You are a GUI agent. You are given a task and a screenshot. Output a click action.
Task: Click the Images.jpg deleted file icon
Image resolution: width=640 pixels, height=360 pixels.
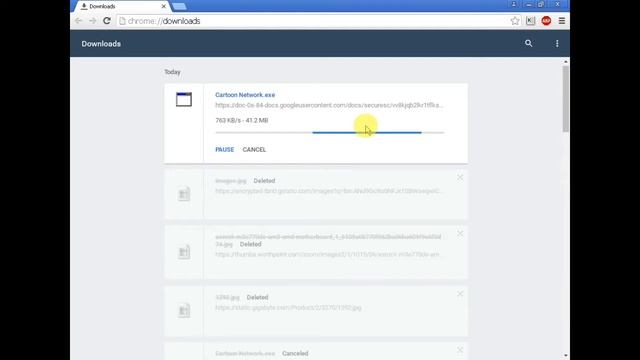184,193
